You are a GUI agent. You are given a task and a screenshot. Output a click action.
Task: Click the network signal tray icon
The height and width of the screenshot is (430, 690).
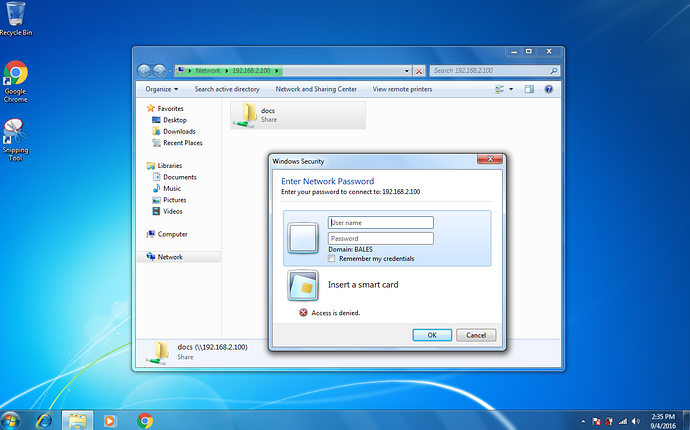[x=622, y=422]
